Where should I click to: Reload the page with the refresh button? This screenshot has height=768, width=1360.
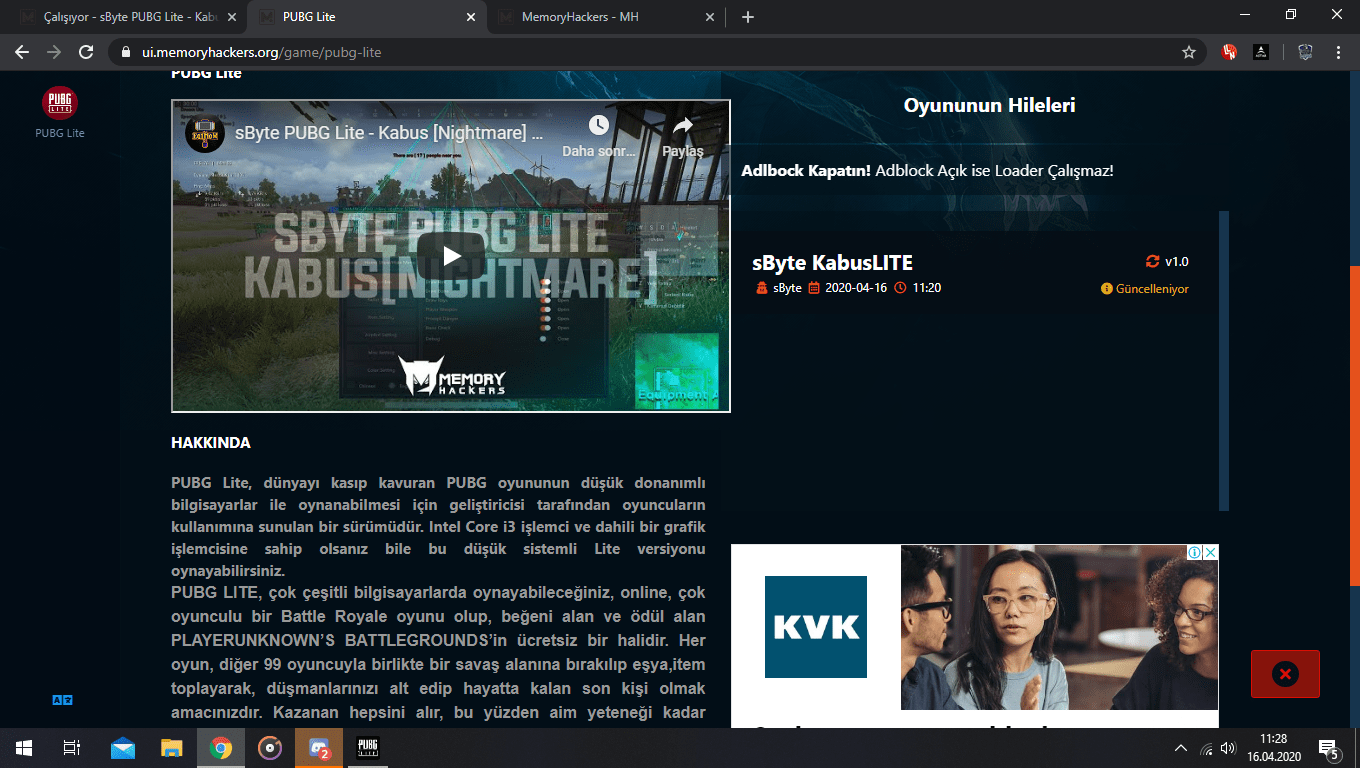tap(86, 52)
